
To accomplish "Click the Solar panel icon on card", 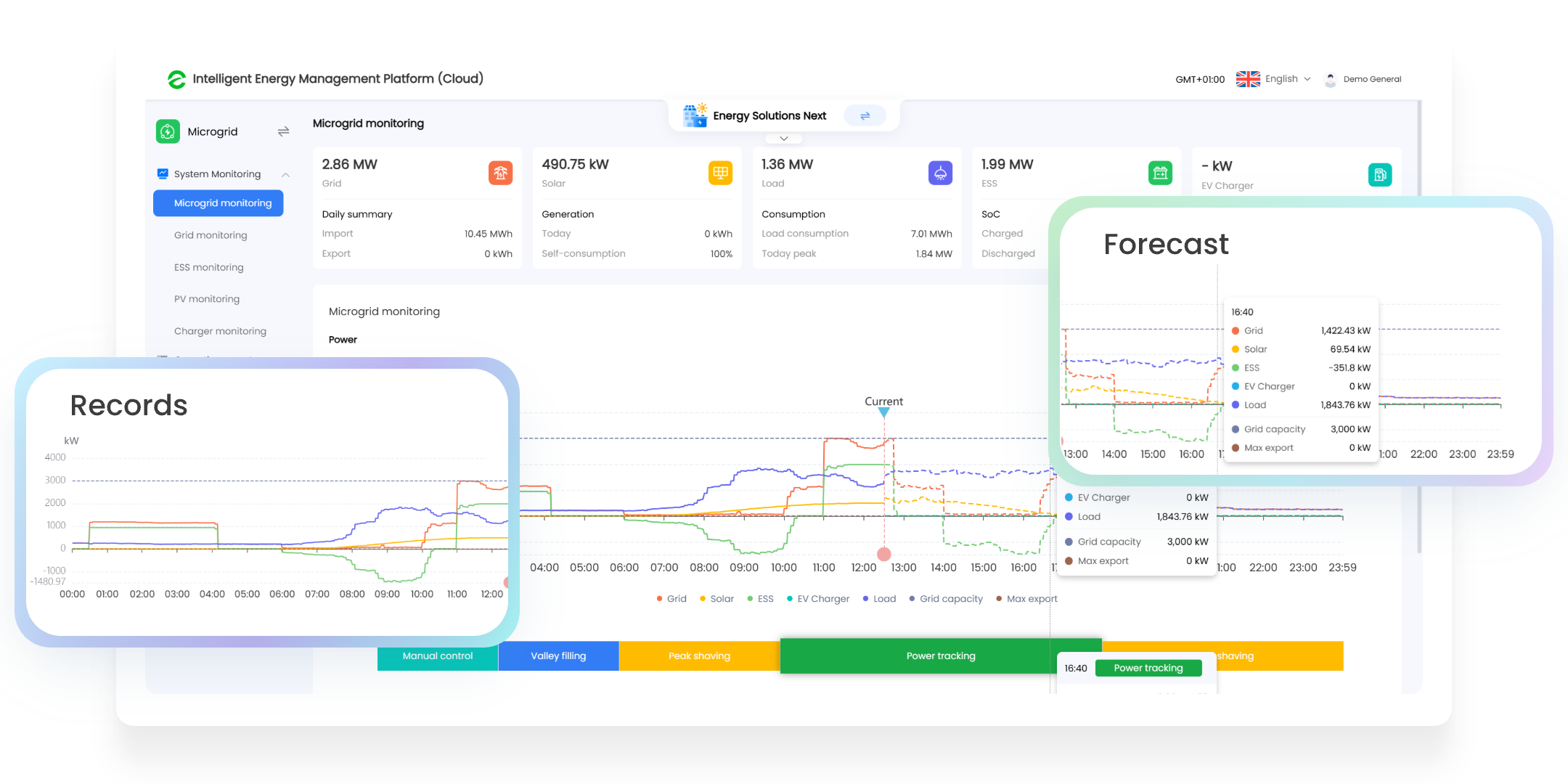I will tap(721, 173).
